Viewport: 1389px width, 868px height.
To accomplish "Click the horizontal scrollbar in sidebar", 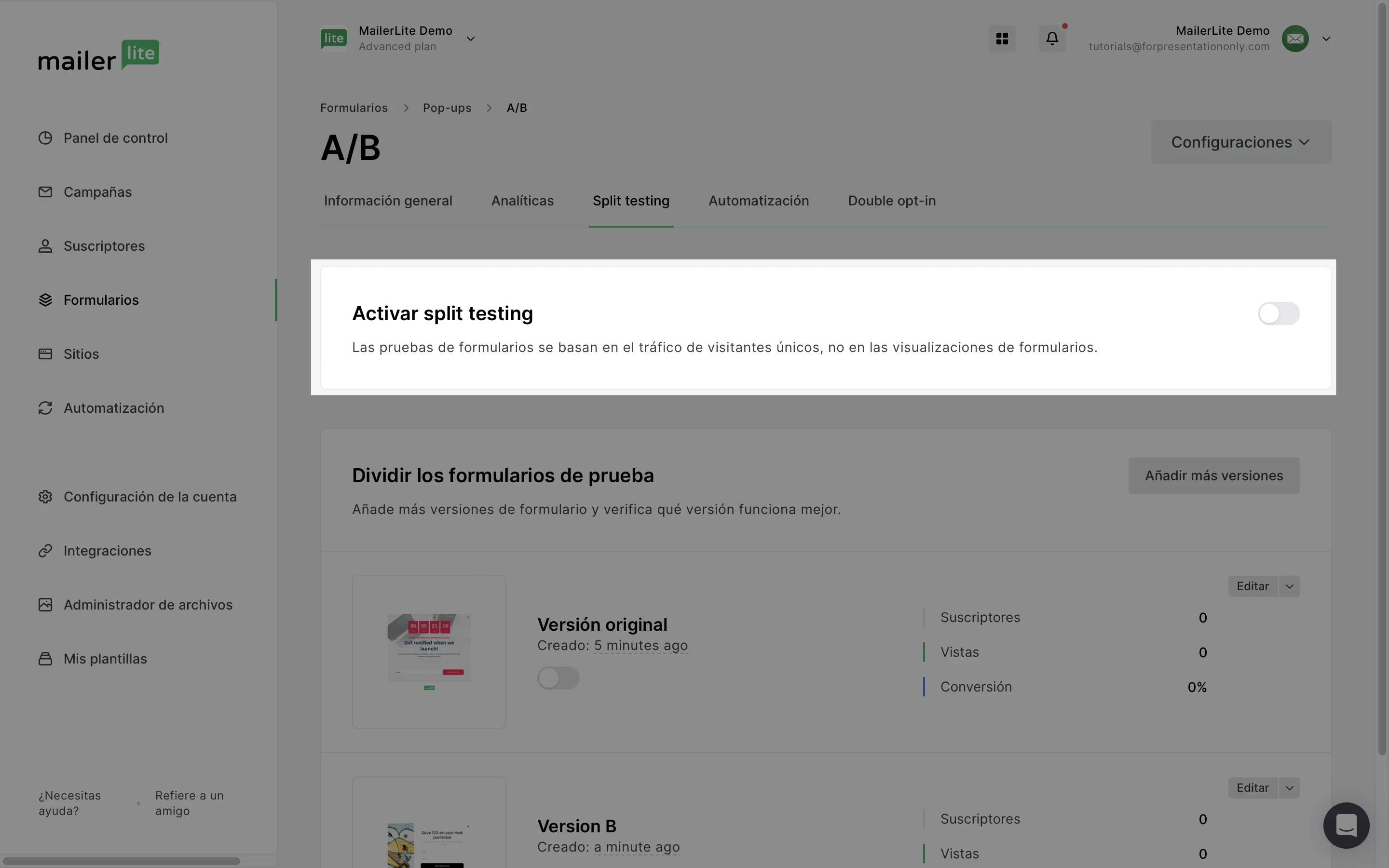I will coord(121,861).
